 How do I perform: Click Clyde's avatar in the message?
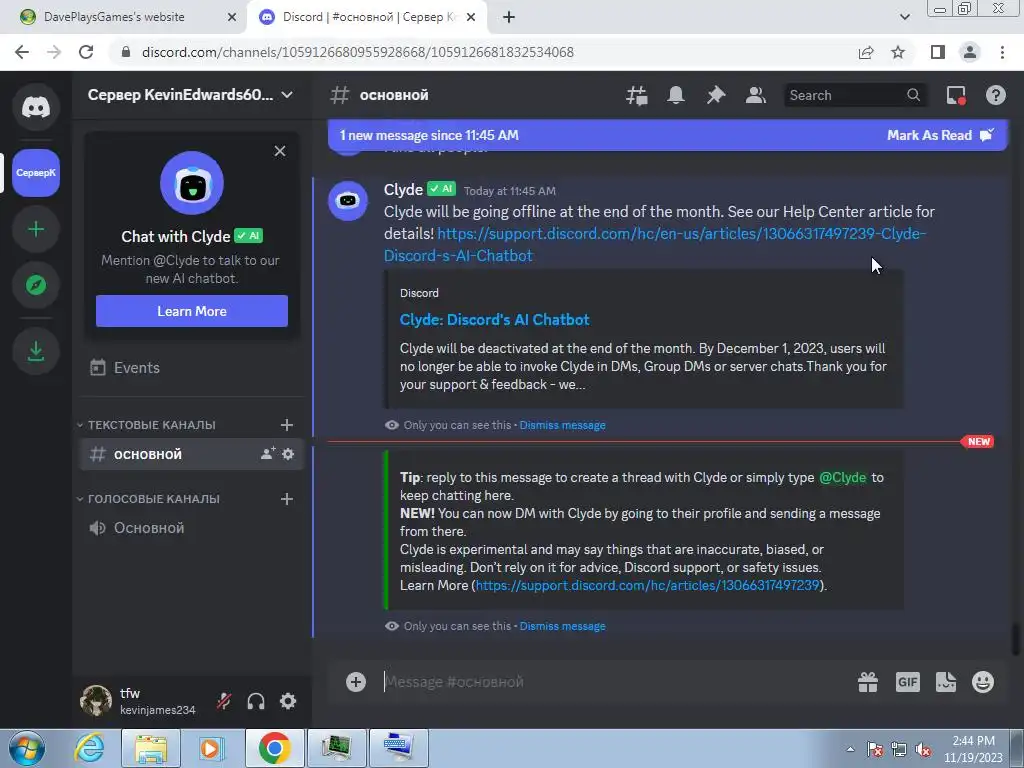point(348,200)
